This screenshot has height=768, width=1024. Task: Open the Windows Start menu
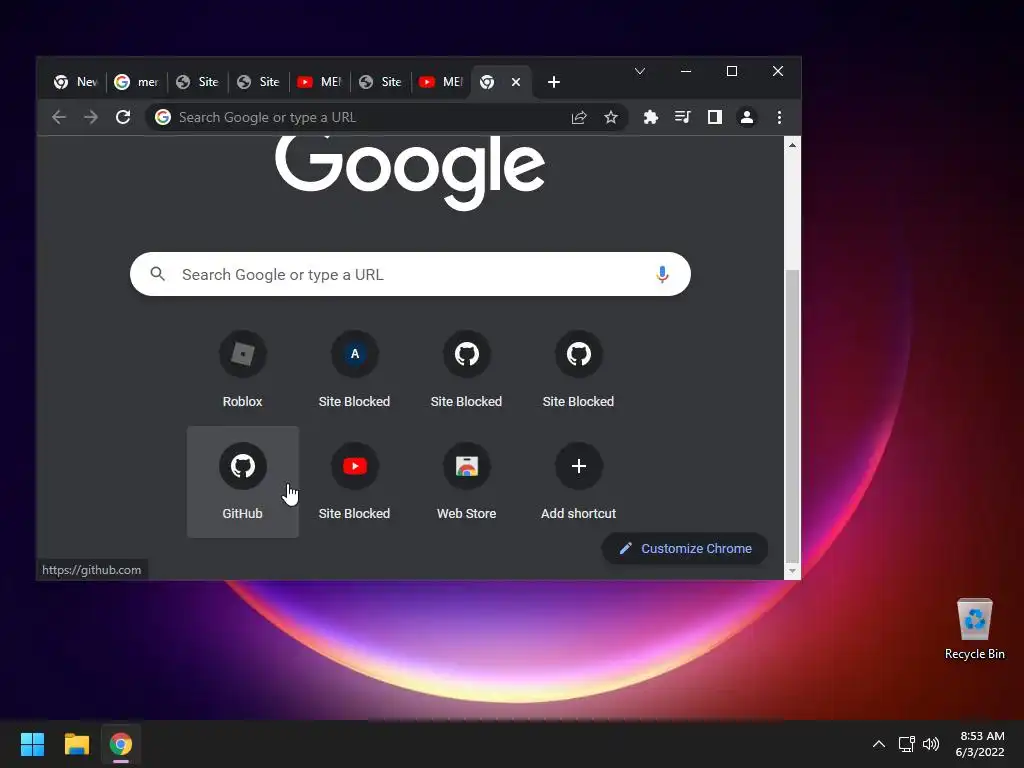pos(32,744)
